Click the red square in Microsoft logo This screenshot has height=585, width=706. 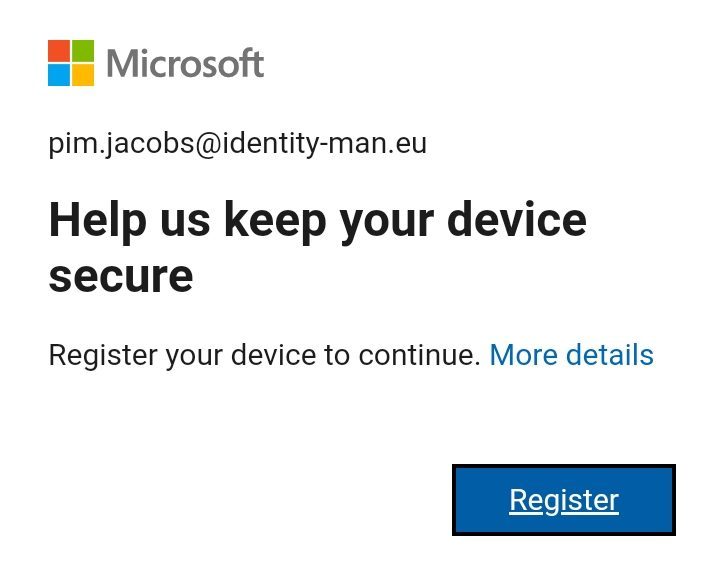tap(59, 51)
